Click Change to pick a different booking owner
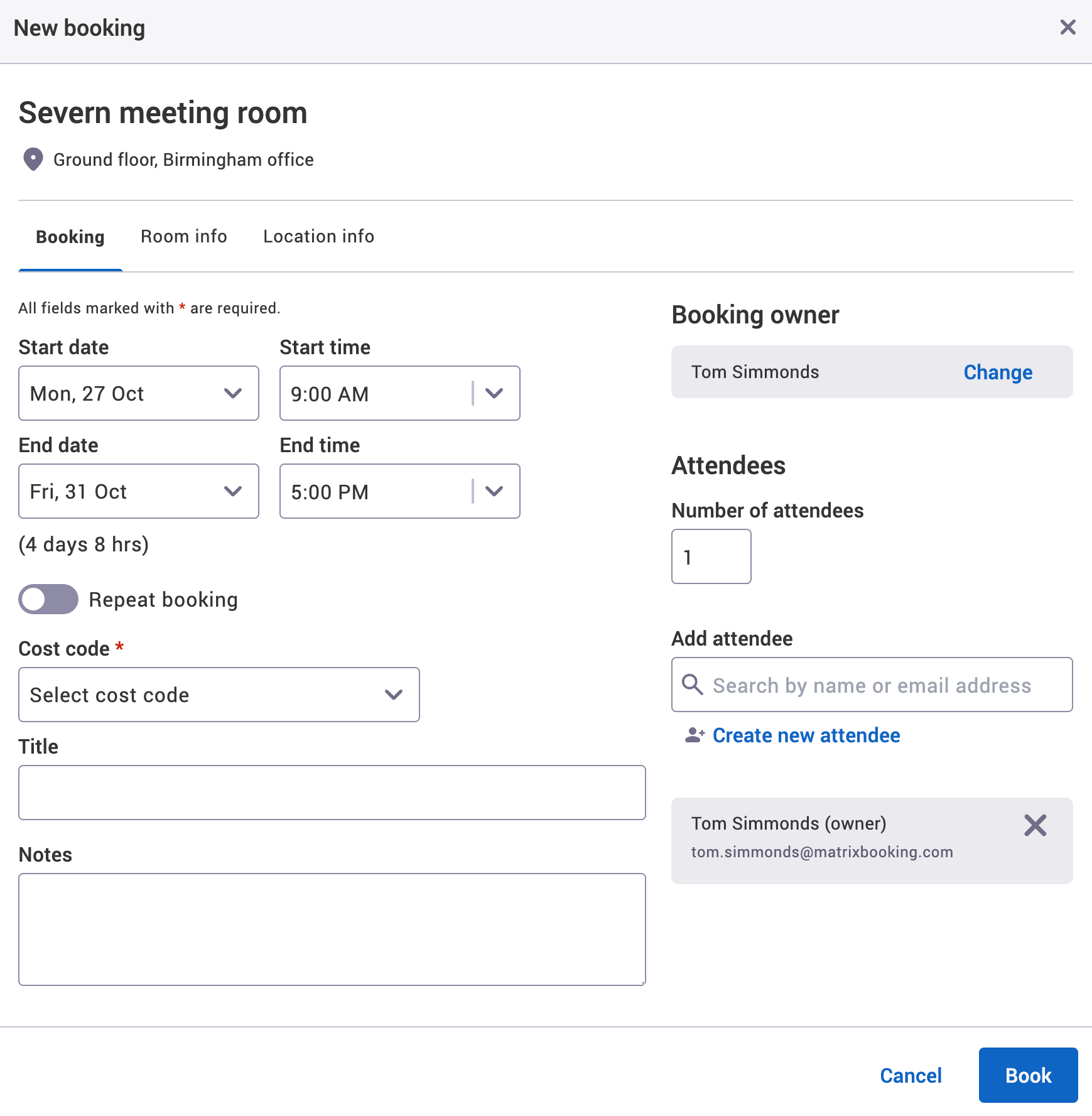Image resolution: width=1092 pixels, height=1116 pixels. click(997, 372)
